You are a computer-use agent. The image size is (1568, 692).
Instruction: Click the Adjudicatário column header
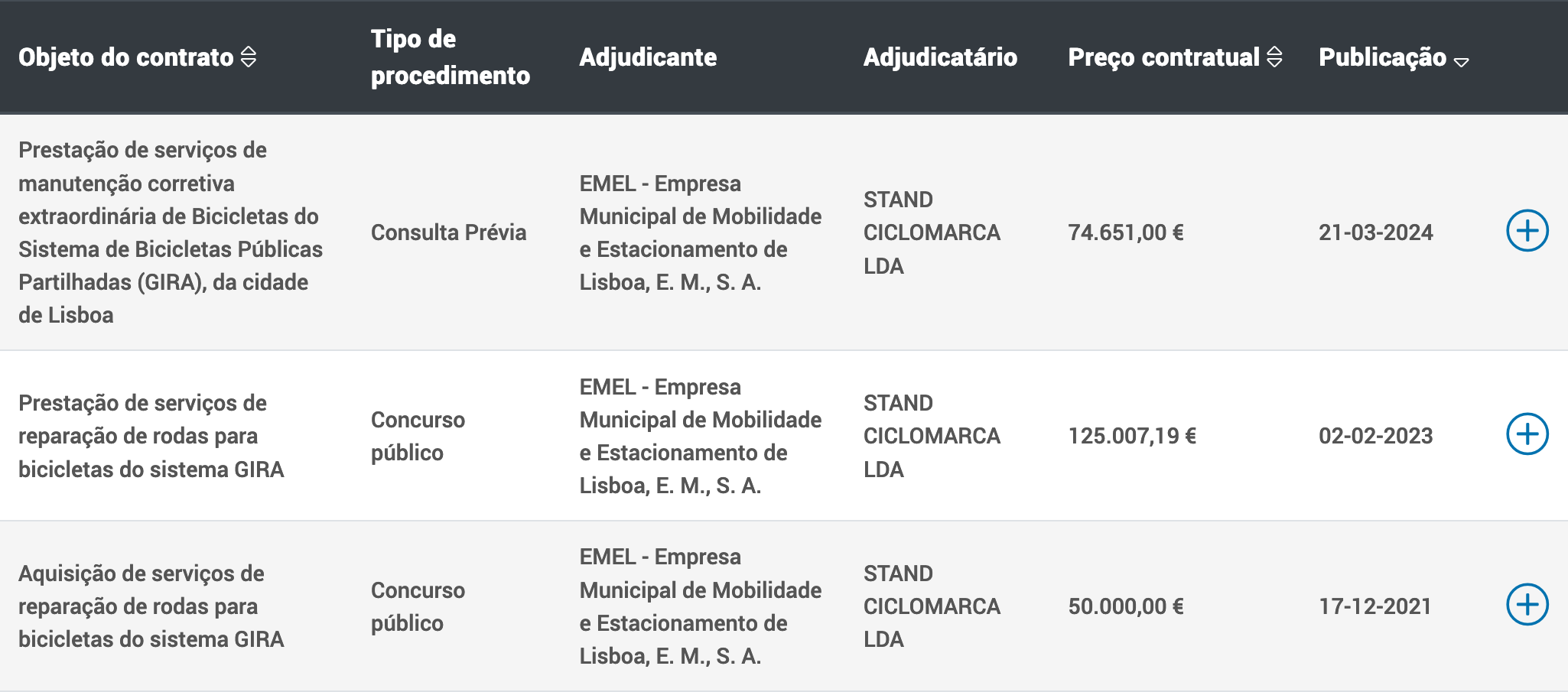point(940,57)
